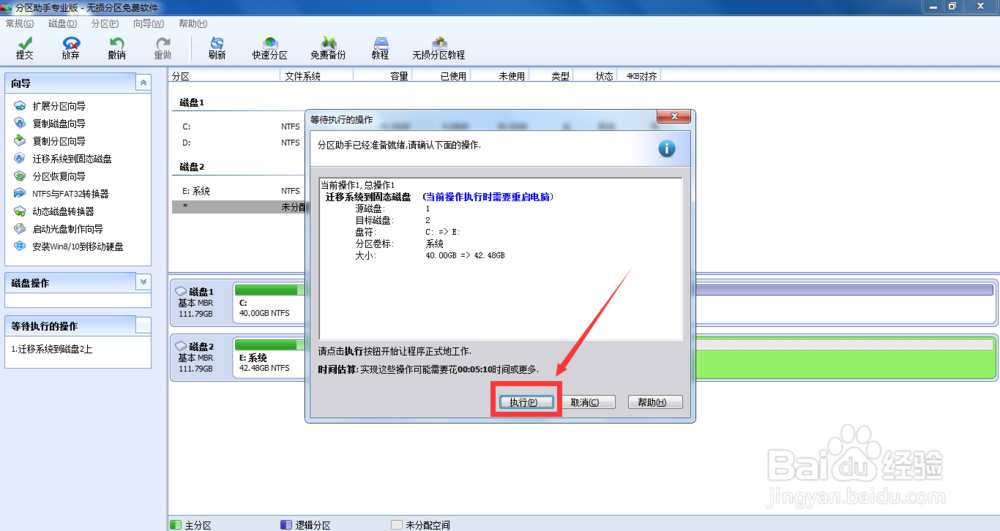This screenshot has width=1000, height=531.
Task: Open the 常规(G) menu
Action: tap(19, 24)
